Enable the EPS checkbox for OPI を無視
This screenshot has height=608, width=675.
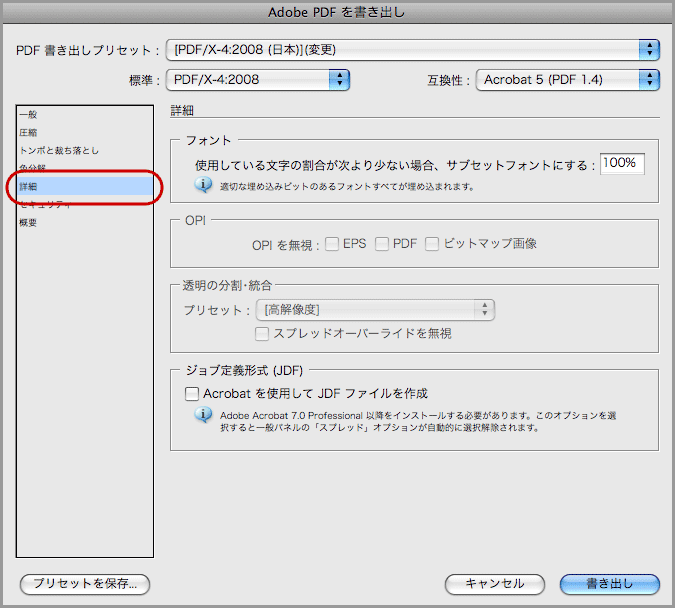click(332, 243)
